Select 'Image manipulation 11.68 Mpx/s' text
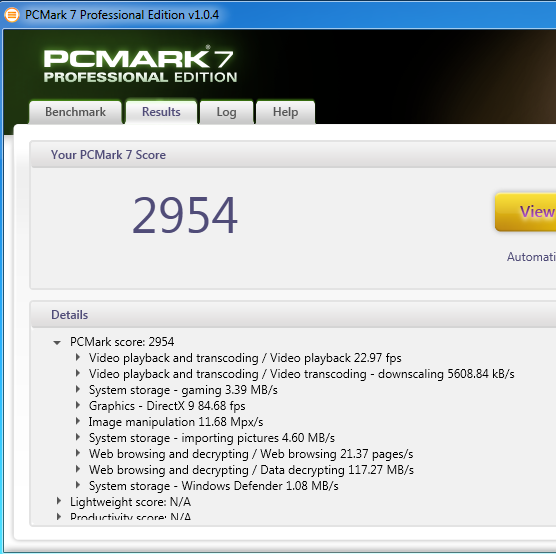This screenshot has width=556, height=554. tap(176, 422)
